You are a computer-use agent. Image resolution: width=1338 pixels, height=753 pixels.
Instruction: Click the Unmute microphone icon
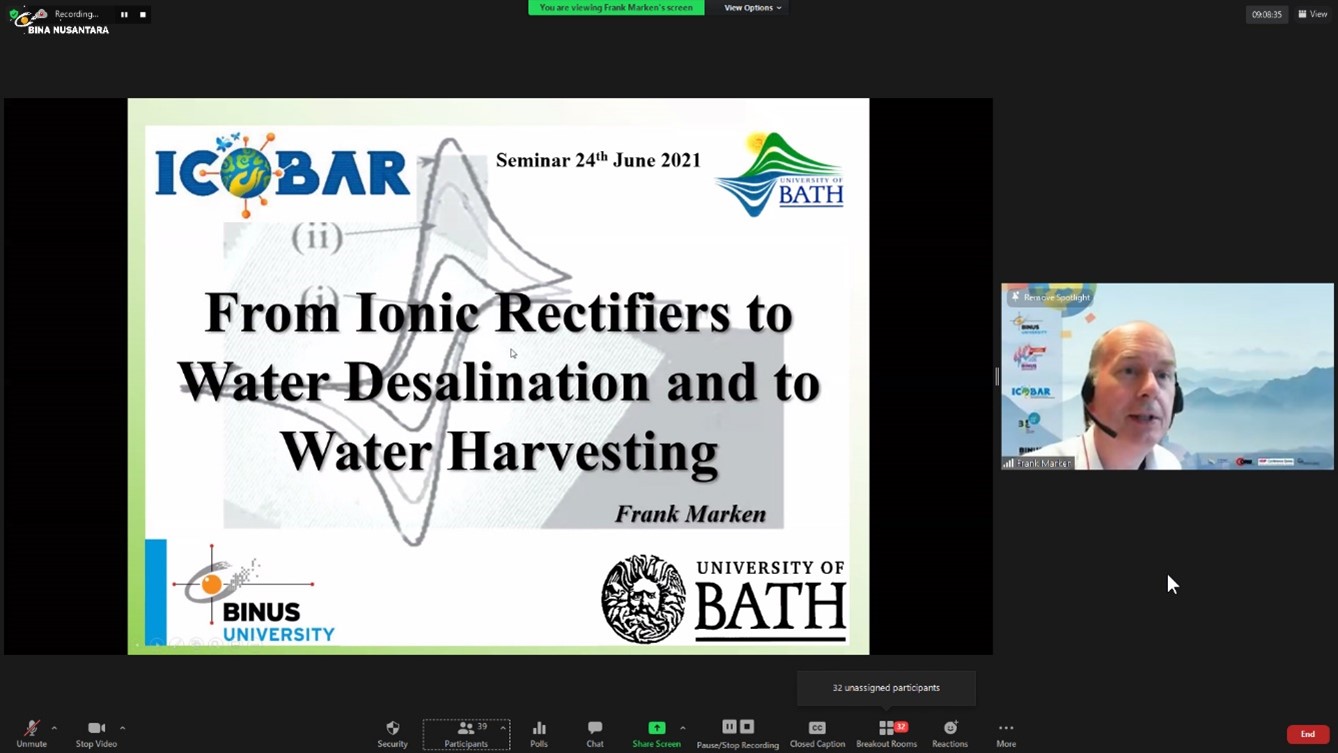point(31,728)
